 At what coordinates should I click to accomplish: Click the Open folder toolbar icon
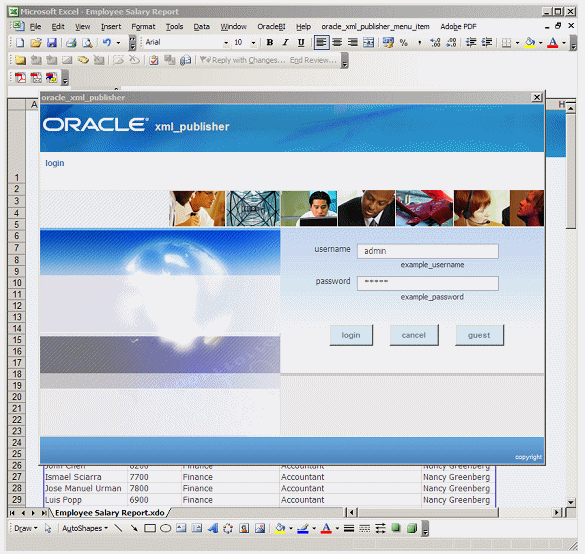point(36,43)
